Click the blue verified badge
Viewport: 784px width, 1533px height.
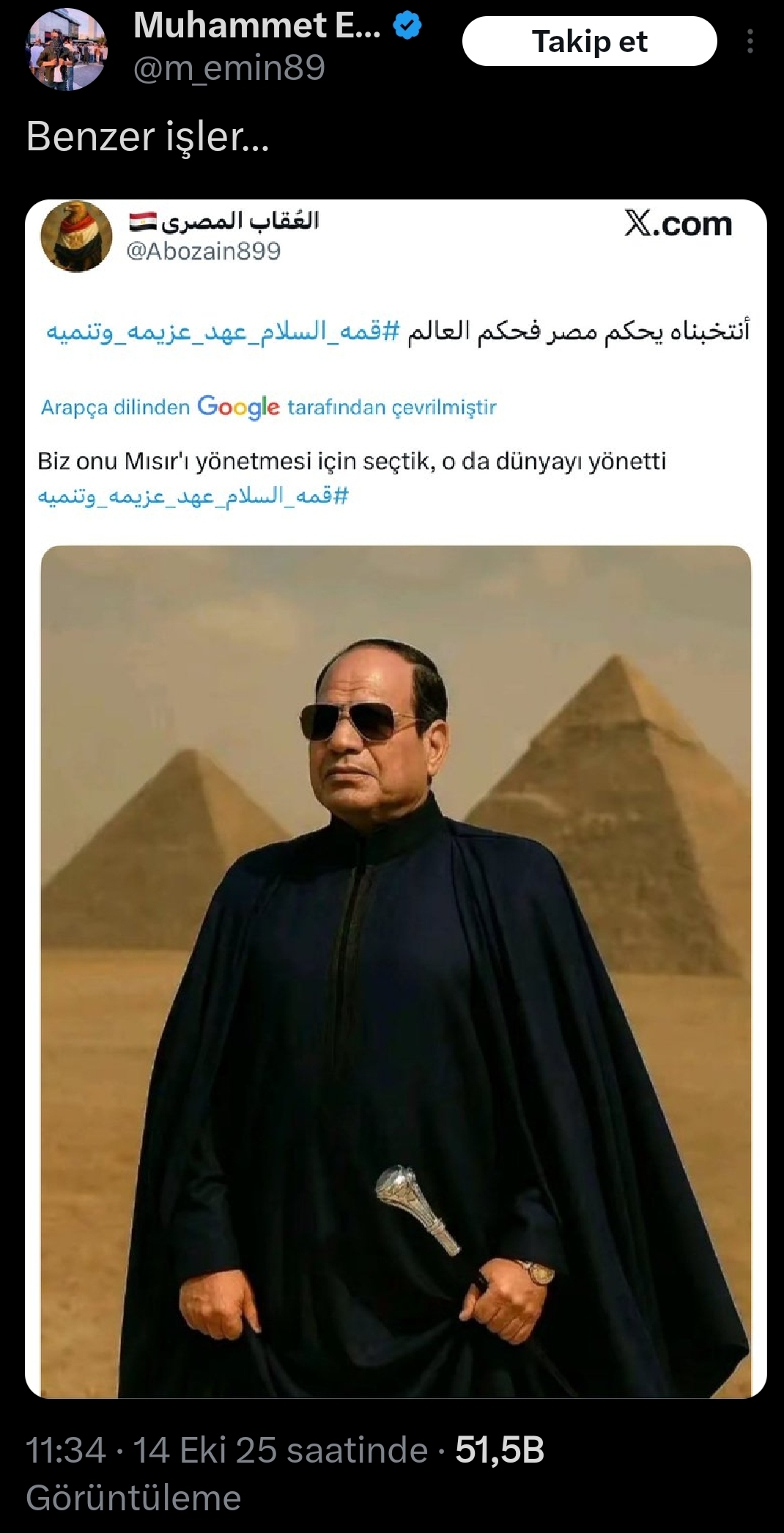pos(407,26)
